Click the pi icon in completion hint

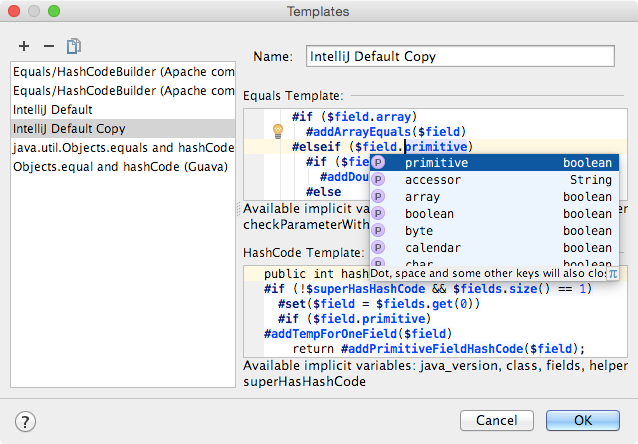[x=613, y=273]
